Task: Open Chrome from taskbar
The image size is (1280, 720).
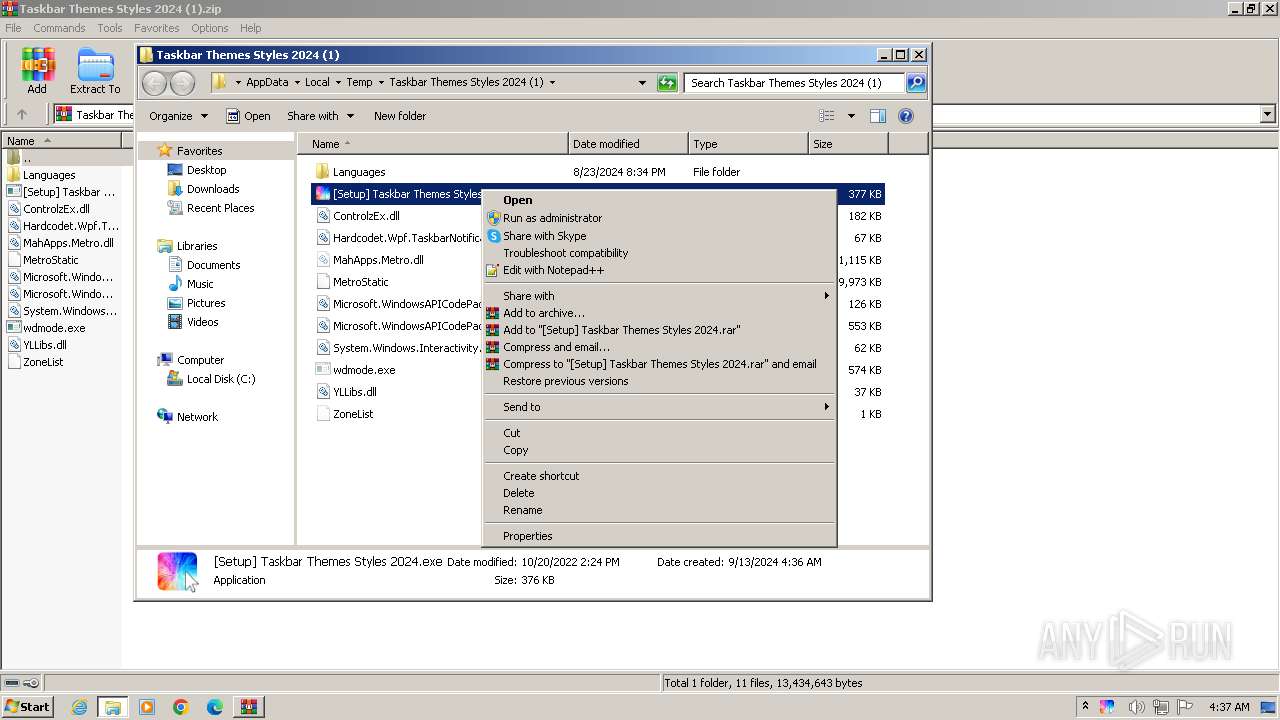Action: [x=180, y=707]
